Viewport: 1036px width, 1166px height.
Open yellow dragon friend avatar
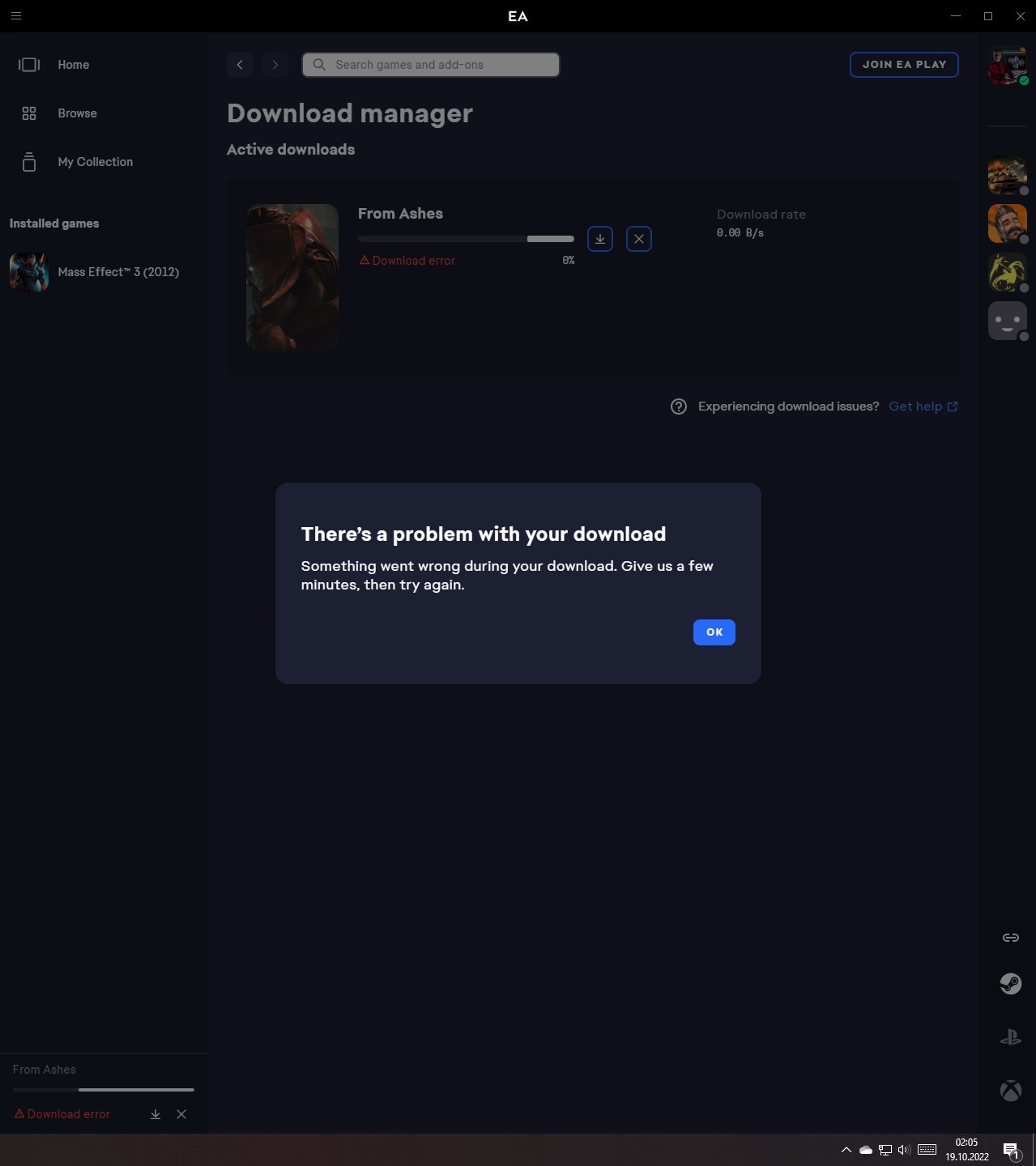point(1008,272)
